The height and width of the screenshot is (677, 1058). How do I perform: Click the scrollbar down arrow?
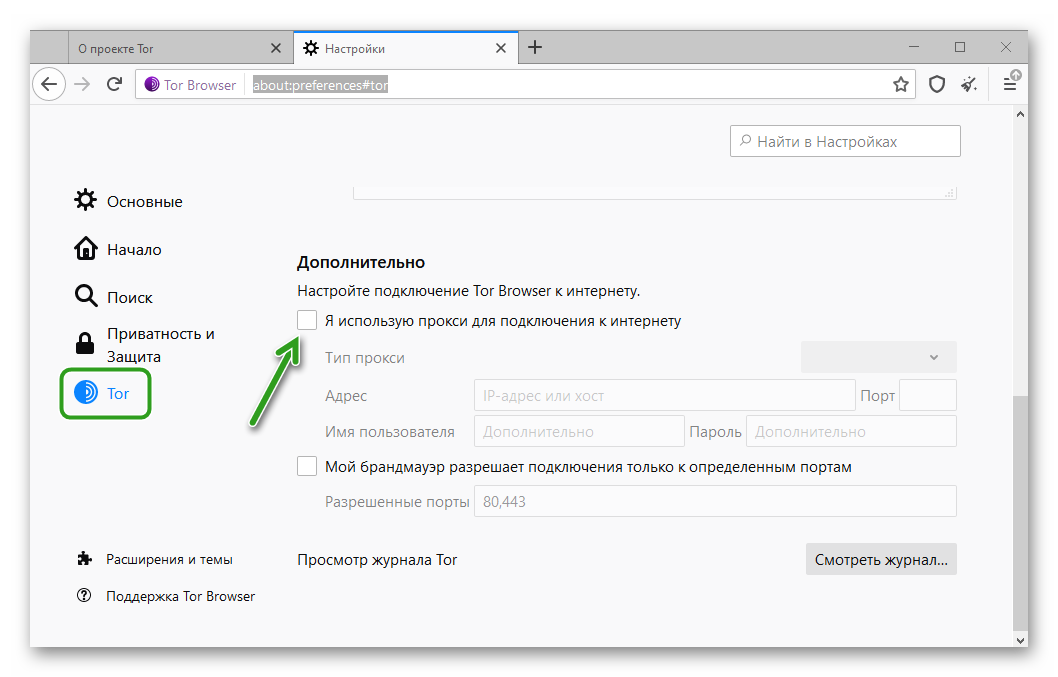tap(1020, 640)
